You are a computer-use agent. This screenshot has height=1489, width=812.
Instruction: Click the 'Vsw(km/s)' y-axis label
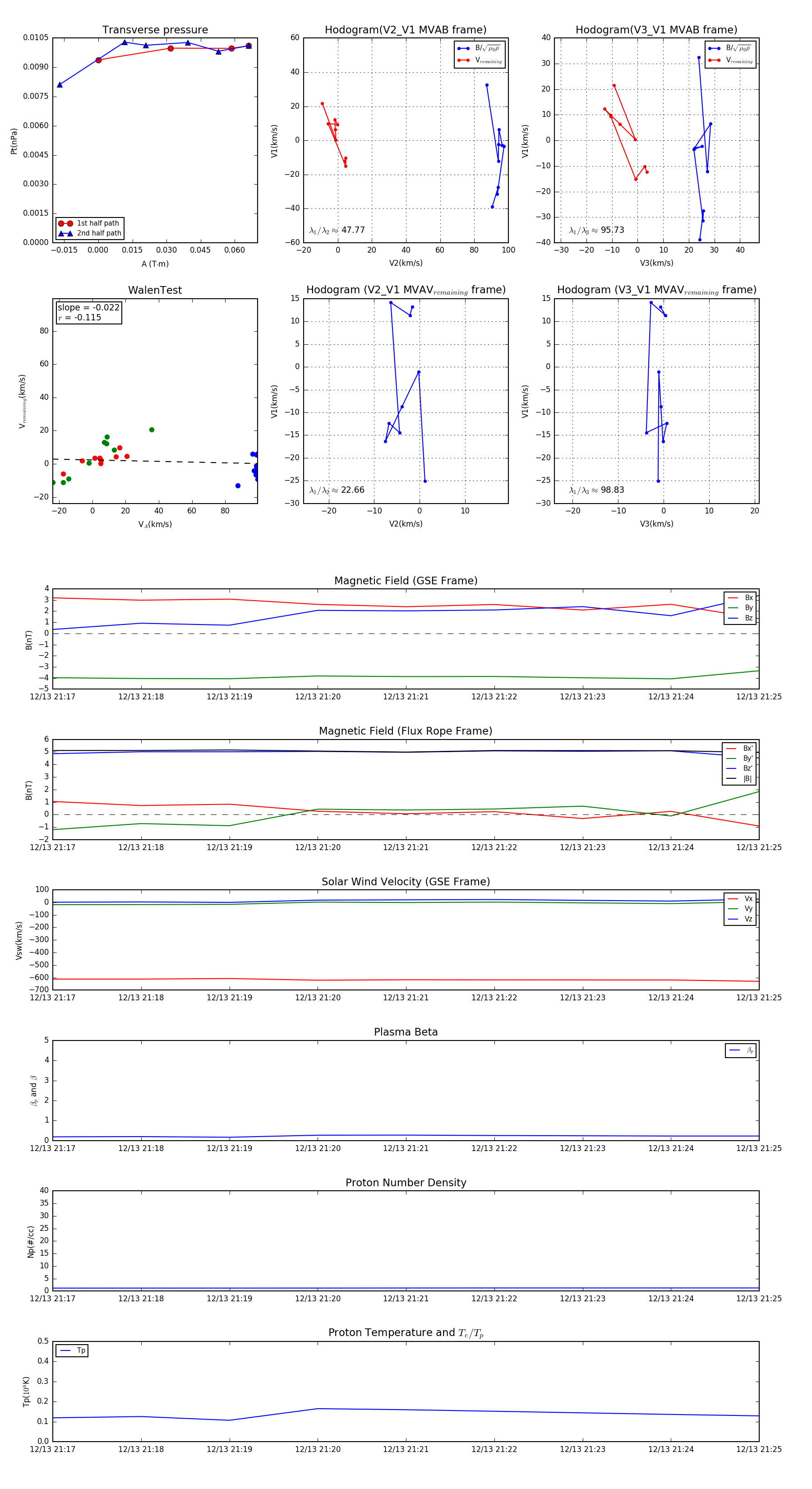(x=19, y=940)
